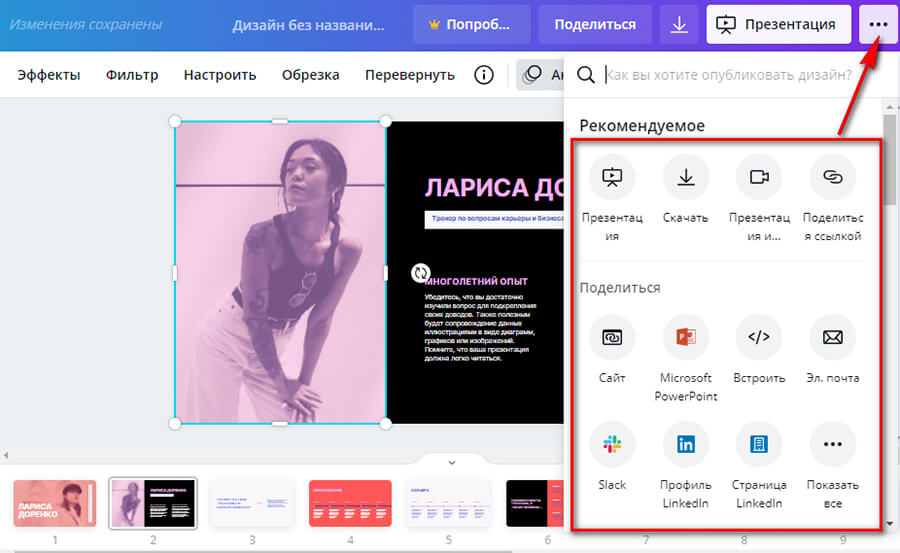Screen dimensions: 900x553
Task: Open the Эффекты toolbar menu
Action: coord(49,75)
